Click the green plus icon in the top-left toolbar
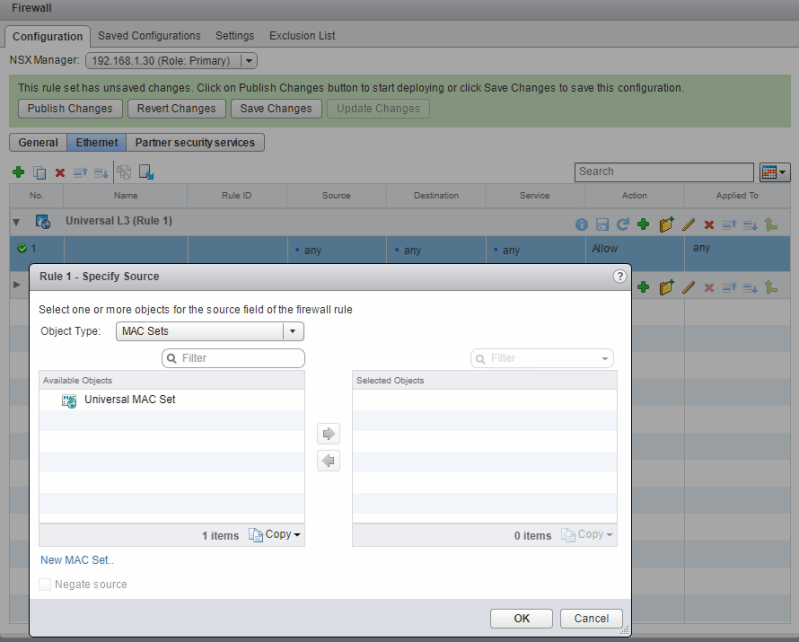 click(18, 173)
